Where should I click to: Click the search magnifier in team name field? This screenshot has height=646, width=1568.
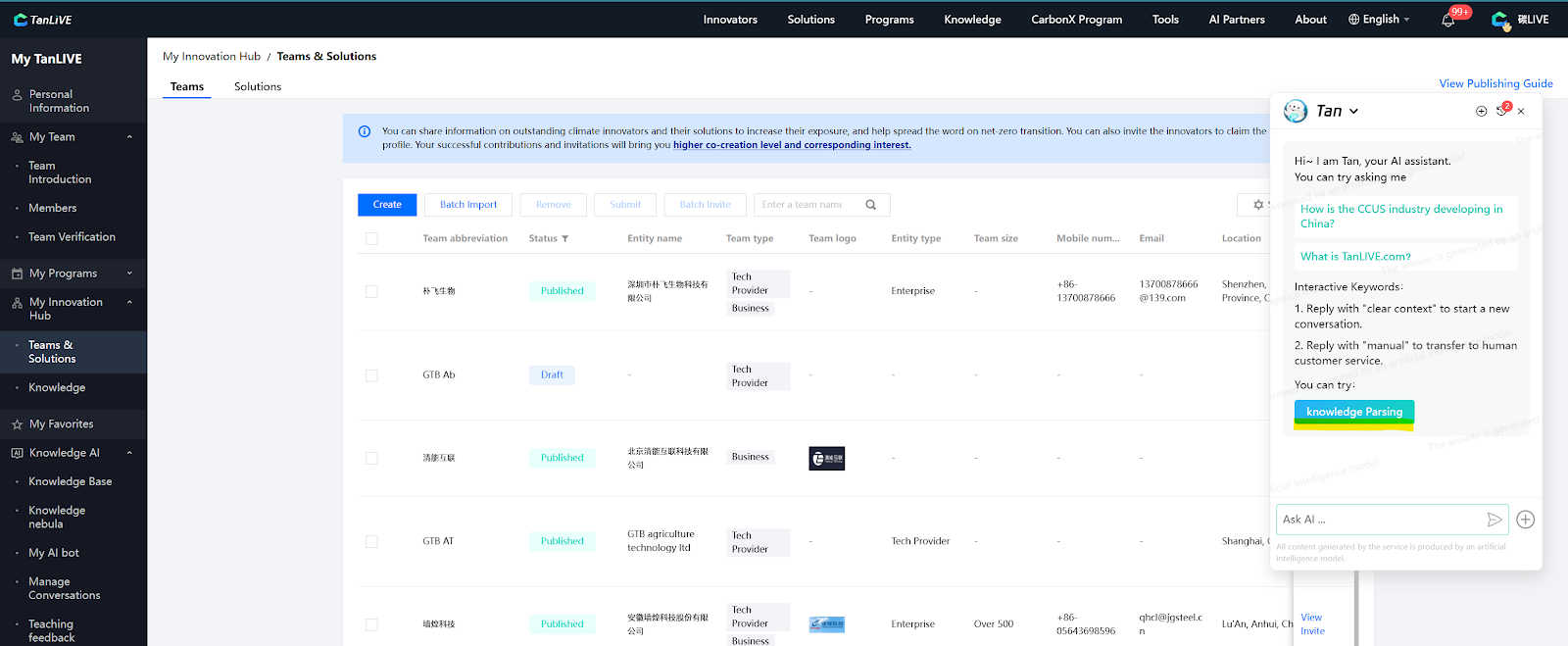click(870, 205)
